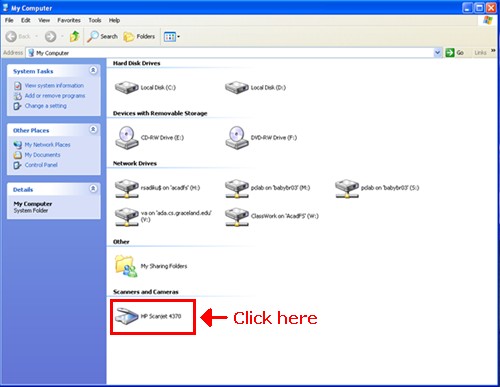Viewport: 500px width, 387px height.
Task: Select the DVD-RW Drive (F:) icon
Action: pos(237,137)
